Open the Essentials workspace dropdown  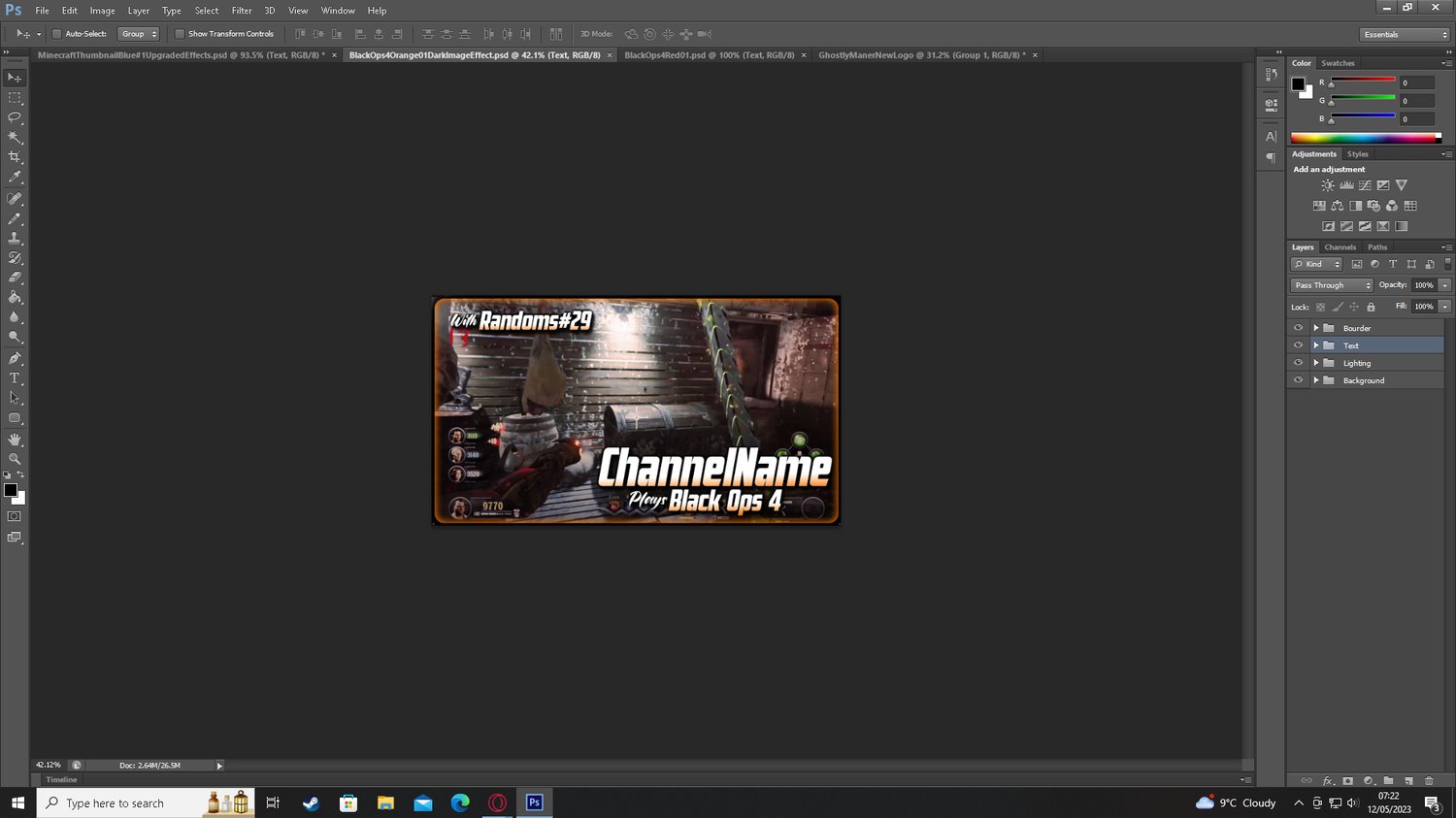coord(1404,34)
